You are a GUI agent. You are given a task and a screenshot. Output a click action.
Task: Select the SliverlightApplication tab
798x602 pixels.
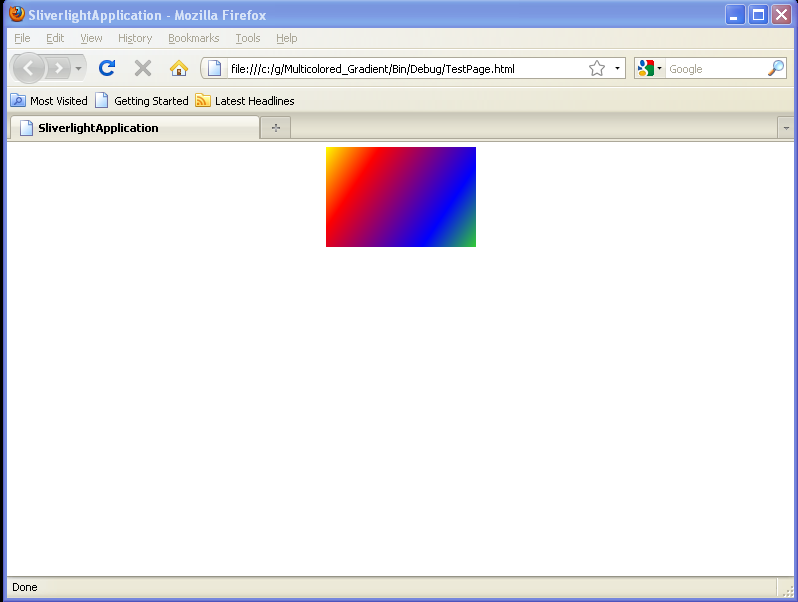coord(135,128)
